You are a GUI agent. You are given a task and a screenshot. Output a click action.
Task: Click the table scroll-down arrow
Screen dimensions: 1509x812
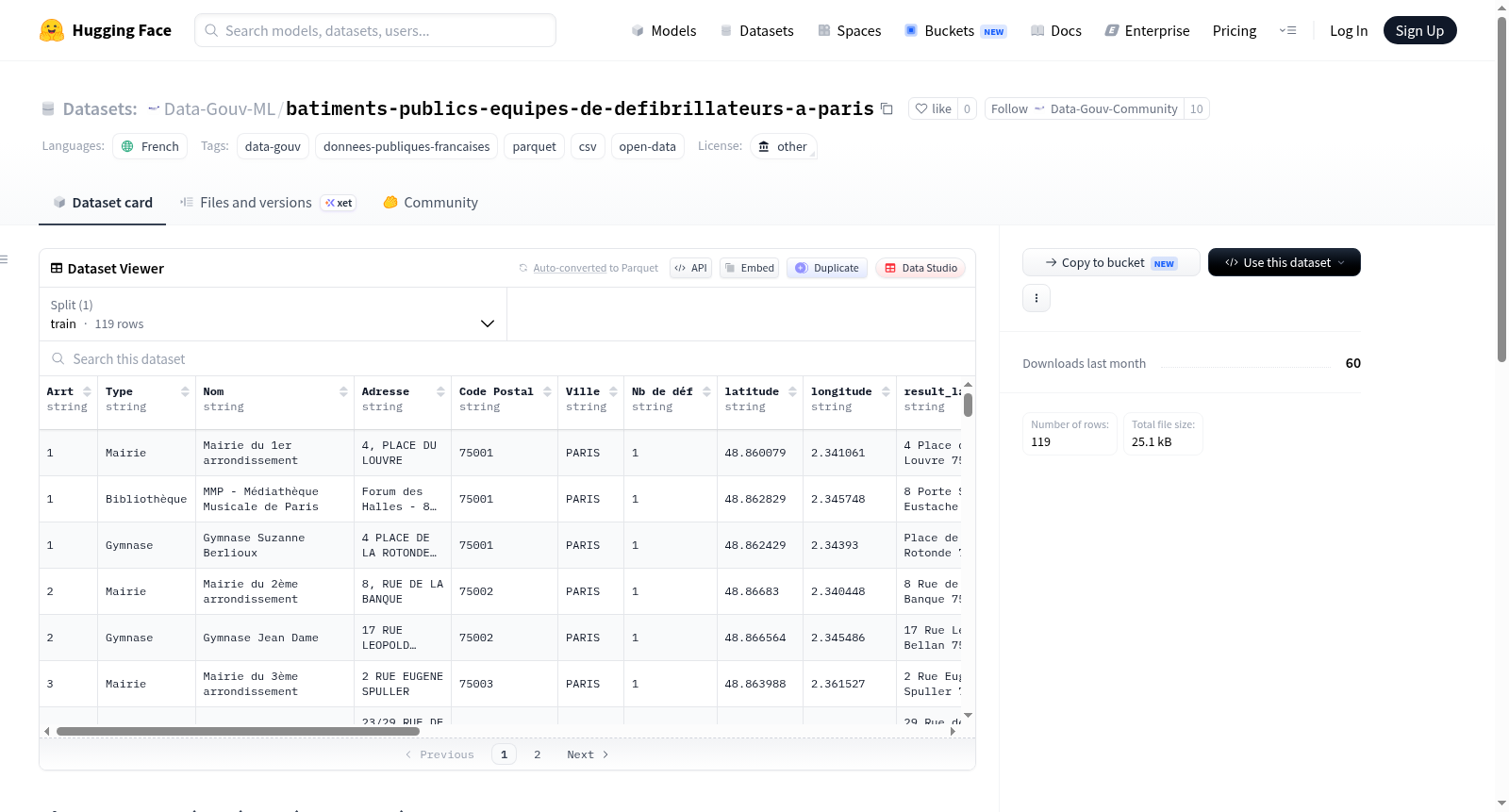968,716
